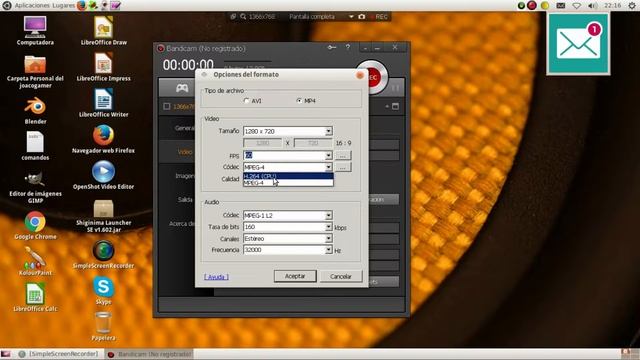Switch to SimpleScreenRecorder taskbar entry
Image resolution: width=640 pixels, height=360 pixels.
[59, 354]
